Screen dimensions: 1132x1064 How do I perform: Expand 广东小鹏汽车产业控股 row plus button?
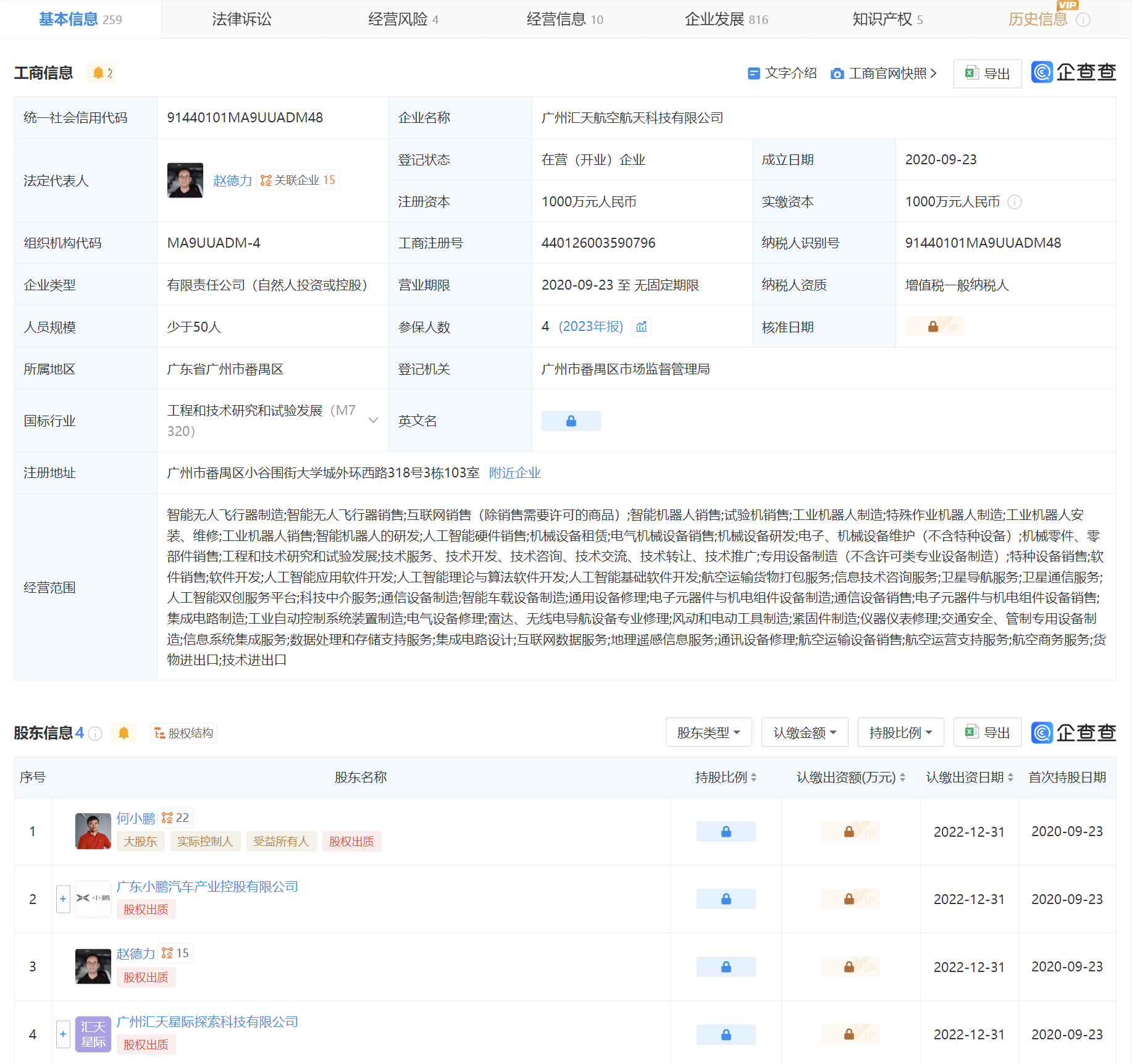[x=63, y=899]
